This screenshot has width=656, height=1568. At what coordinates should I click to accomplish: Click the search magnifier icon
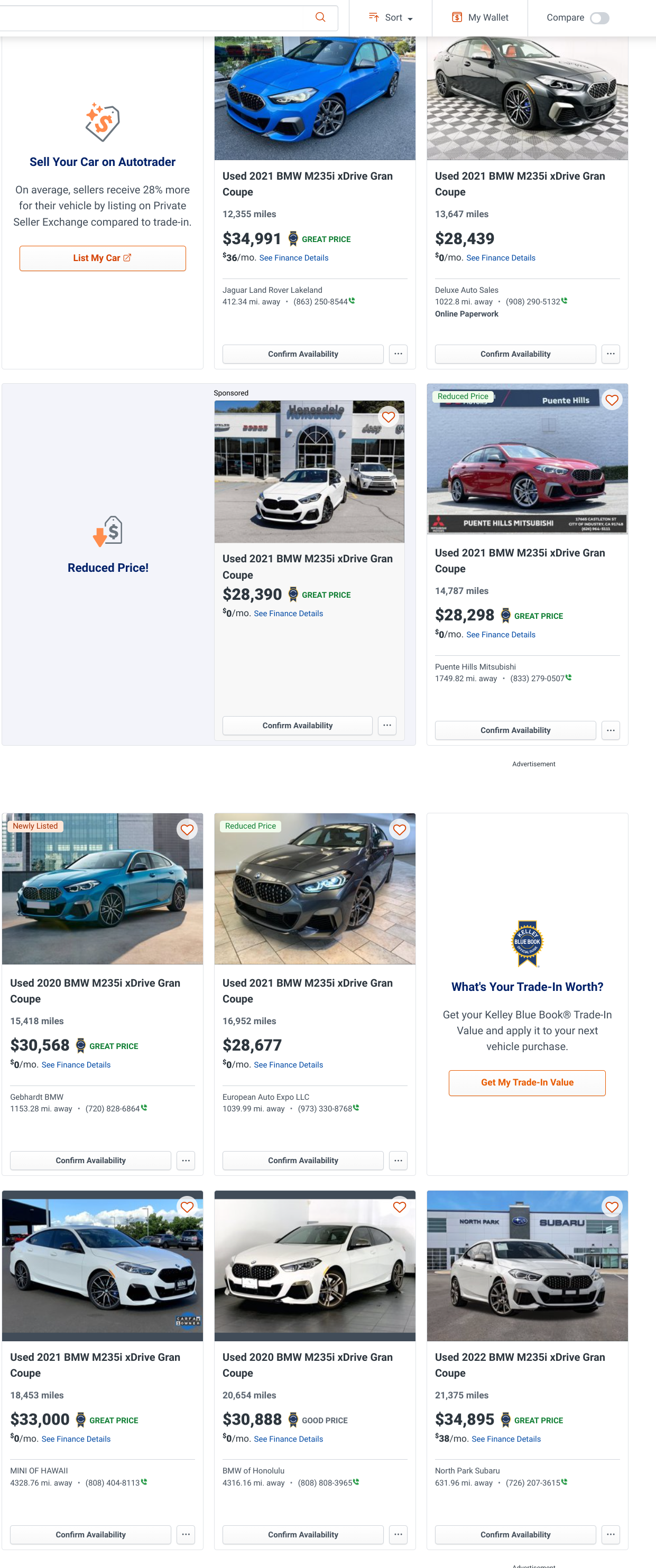pyautogui.click(x=320, y=17)
